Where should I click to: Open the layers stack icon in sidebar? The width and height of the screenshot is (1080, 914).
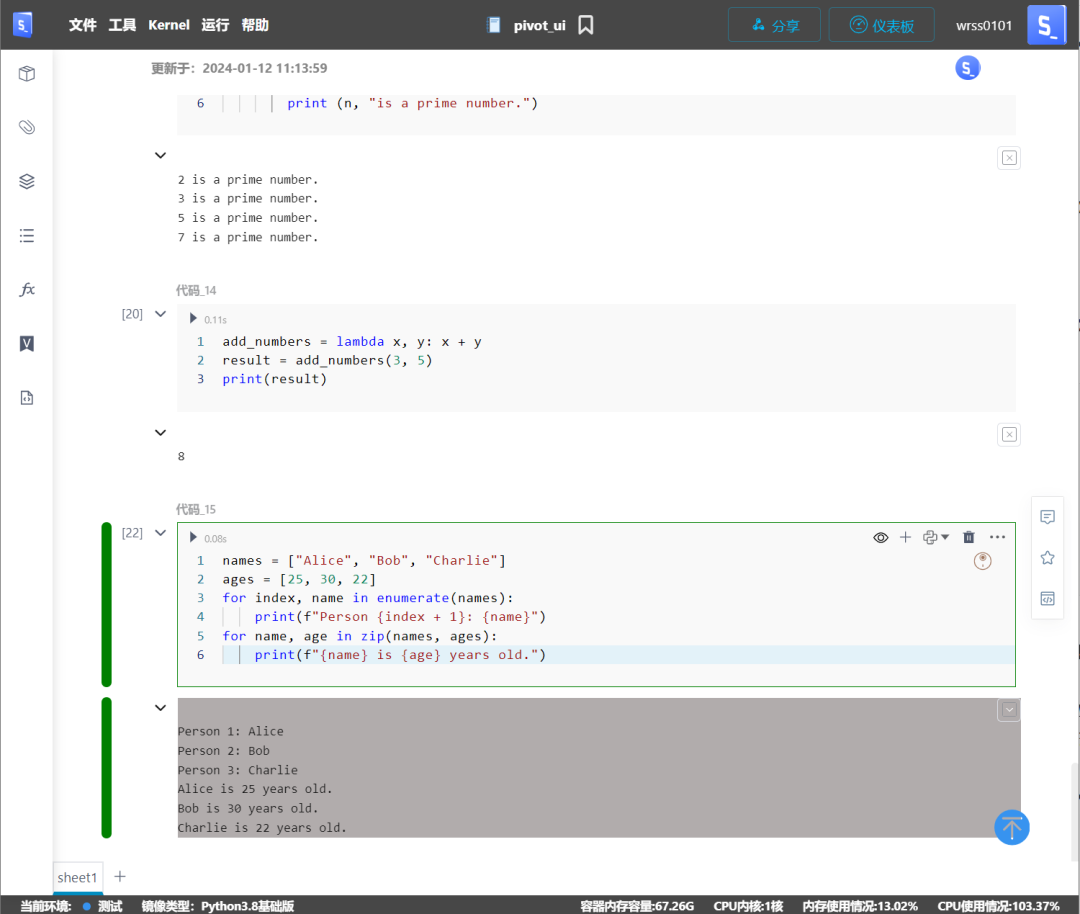27,181
